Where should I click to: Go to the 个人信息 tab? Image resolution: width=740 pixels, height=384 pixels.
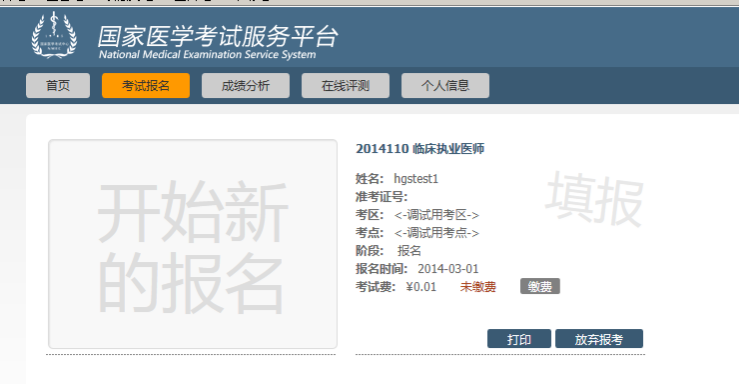[x=445, y=86]
